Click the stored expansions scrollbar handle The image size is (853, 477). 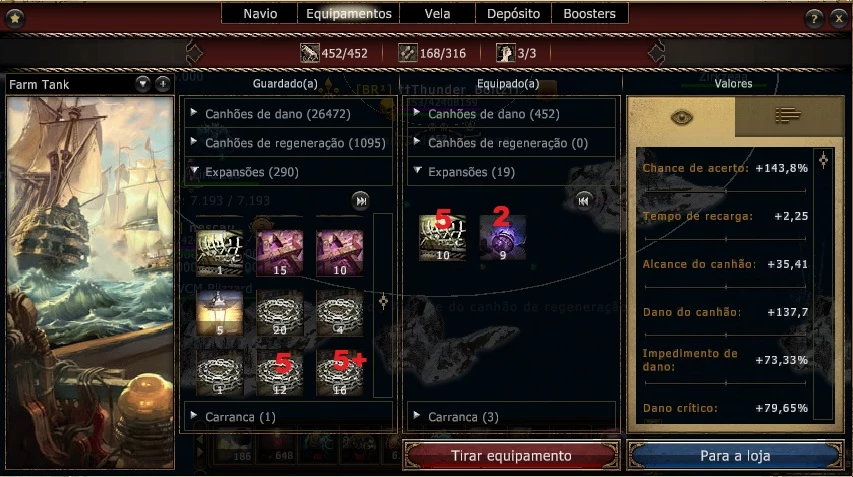coord(384,301)
